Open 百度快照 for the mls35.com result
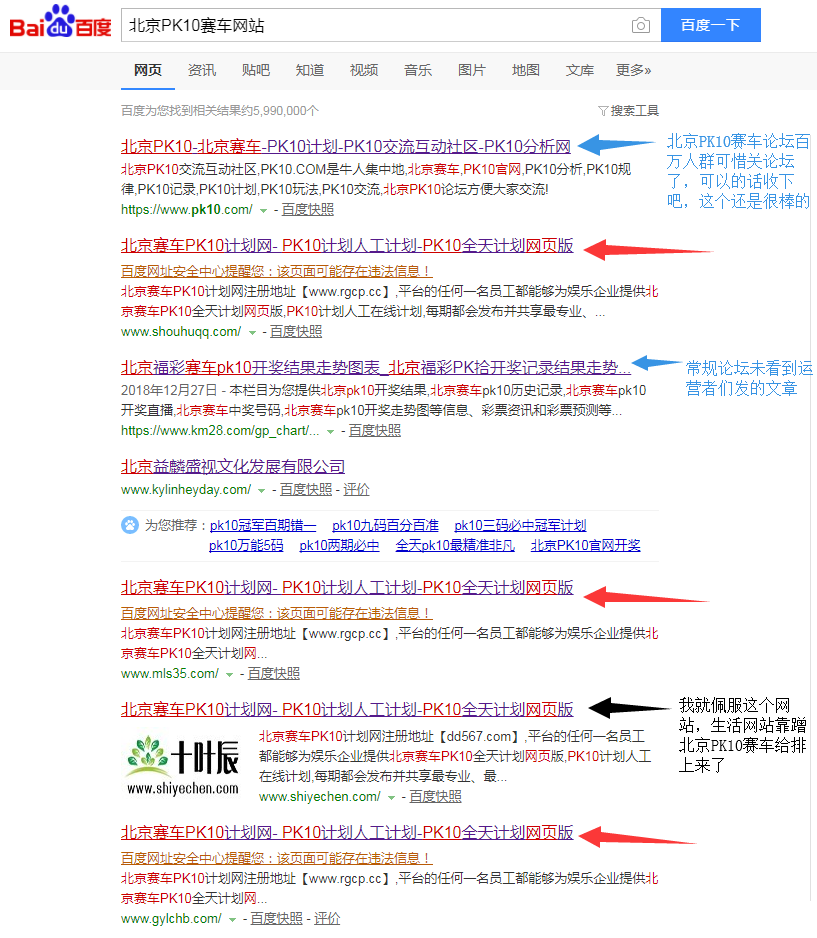 click(x=274, y=674)
